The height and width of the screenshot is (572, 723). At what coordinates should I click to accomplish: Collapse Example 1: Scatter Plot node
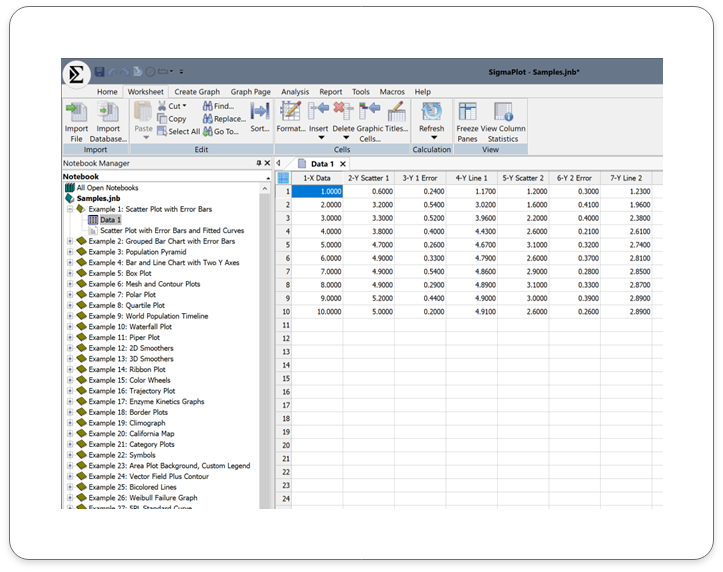point(69,209)
